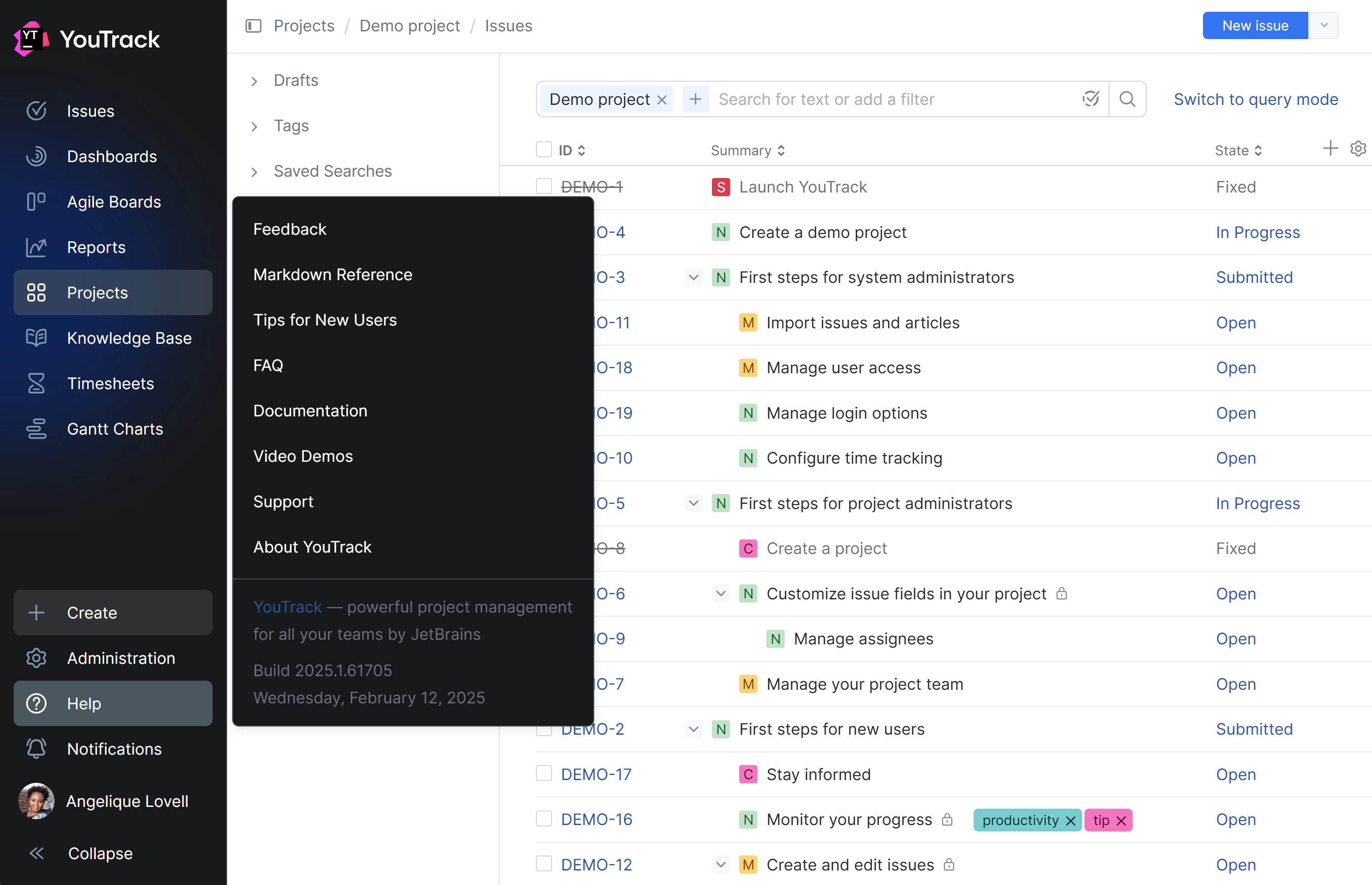Tick the checkbox for DEMO-16
The image size is (1372, 885).
click(x=544, y=819)
